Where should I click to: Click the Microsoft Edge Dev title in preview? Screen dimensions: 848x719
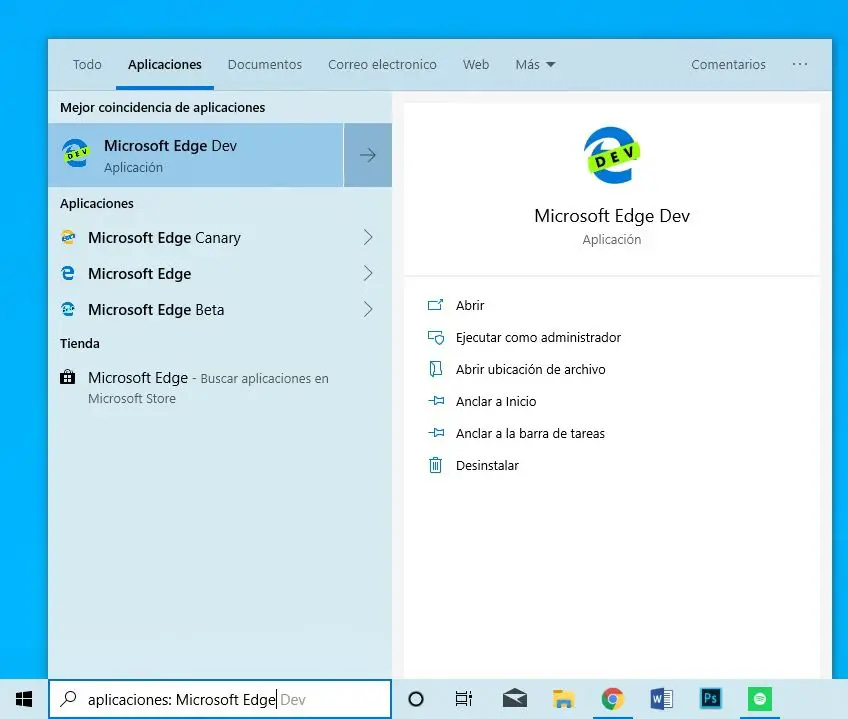pos(612,216)
